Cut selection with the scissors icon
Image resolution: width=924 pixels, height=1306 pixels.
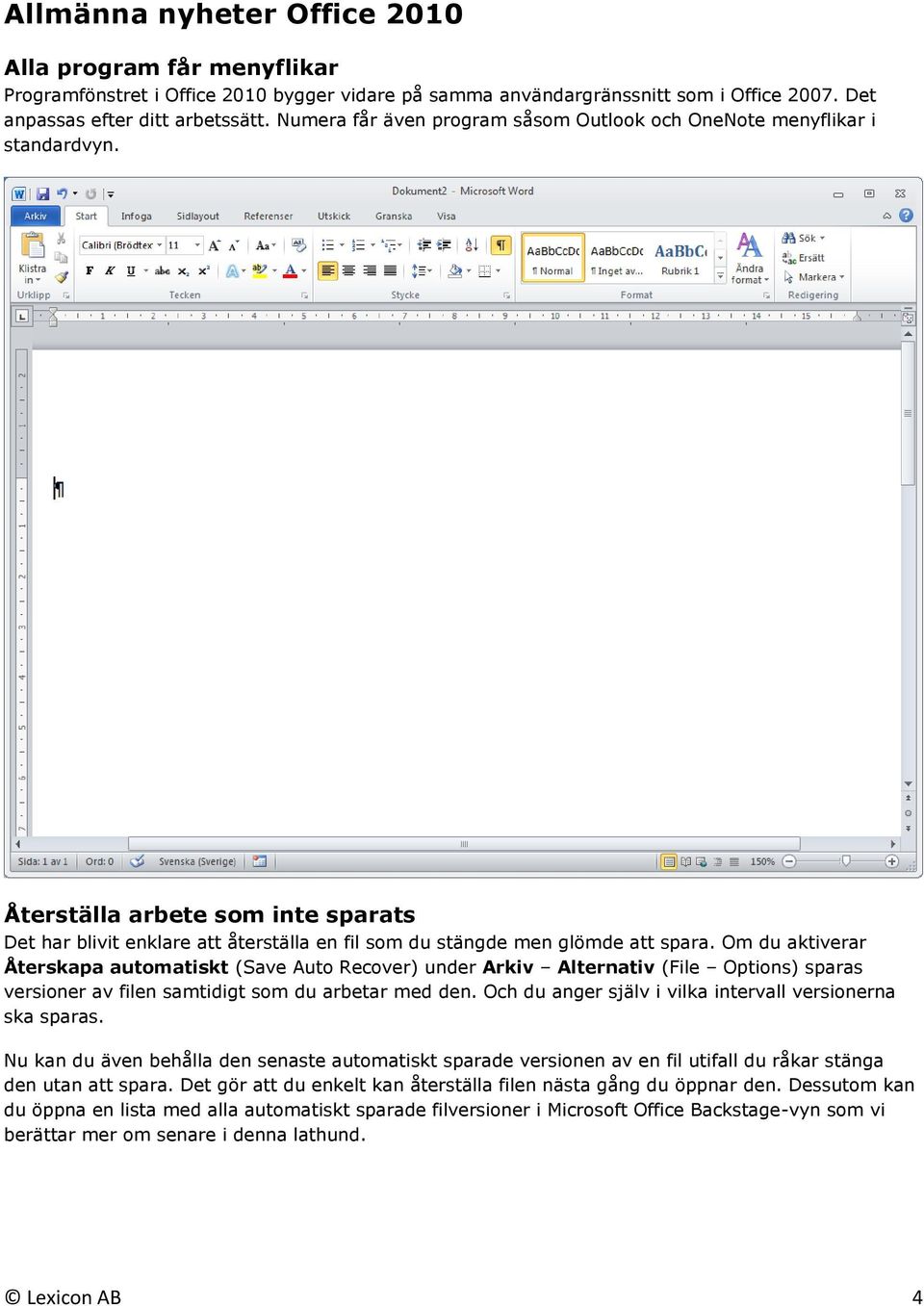[62, 239]
